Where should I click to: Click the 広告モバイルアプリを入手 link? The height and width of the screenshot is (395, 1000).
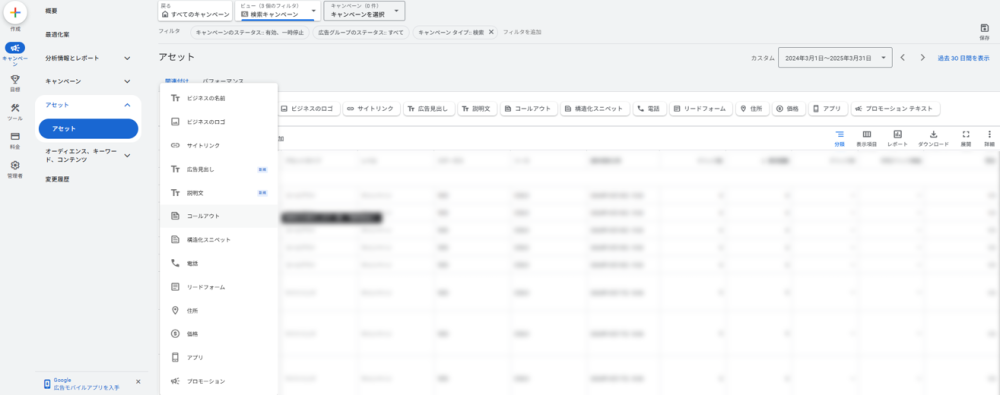point(87,387)
